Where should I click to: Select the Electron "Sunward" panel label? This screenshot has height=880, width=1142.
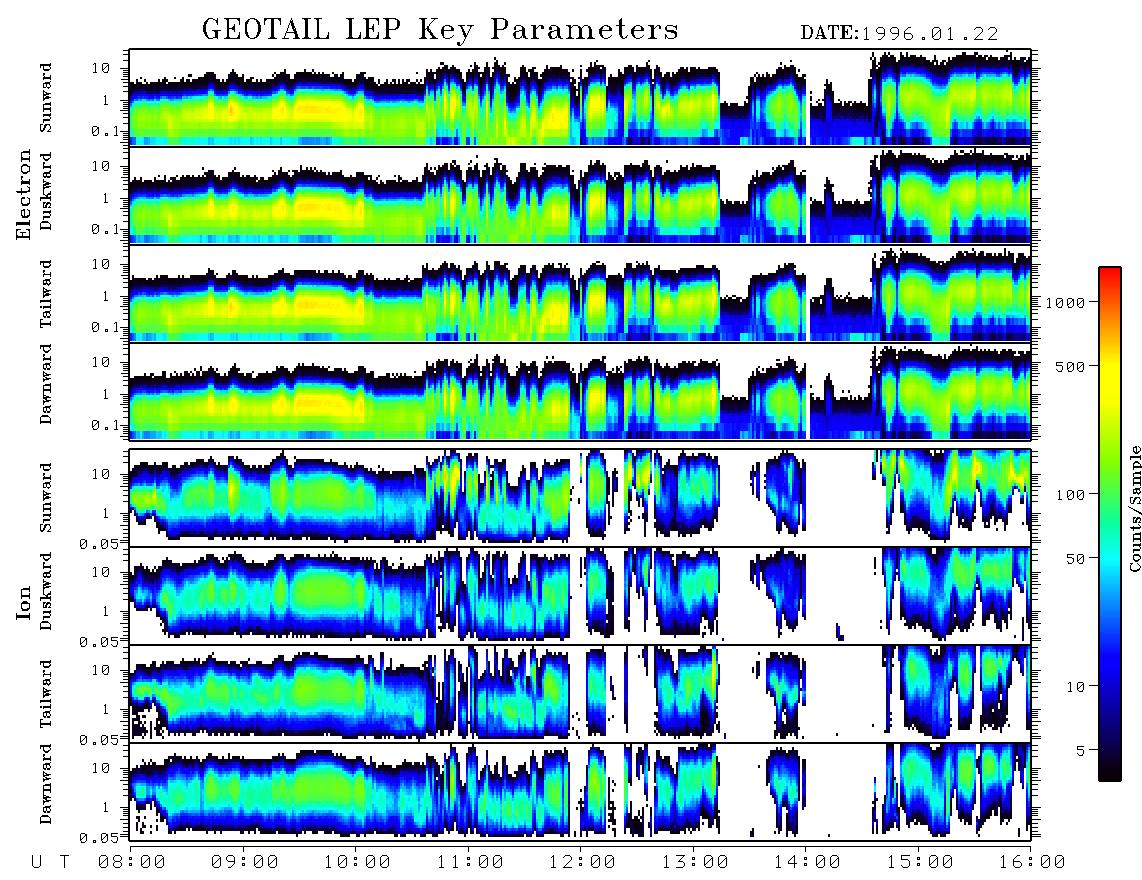(x=46, y=98)
